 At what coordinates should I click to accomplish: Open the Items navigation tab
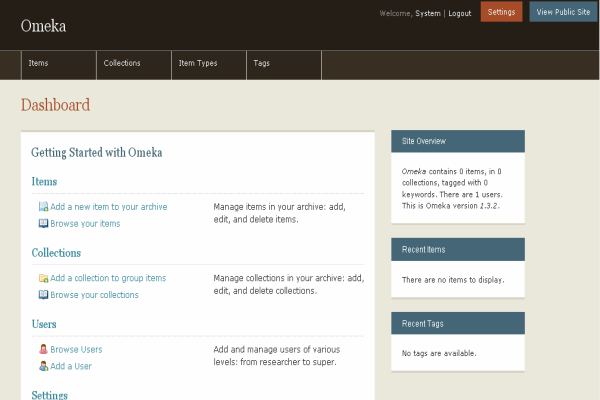(x=38, y=64)
